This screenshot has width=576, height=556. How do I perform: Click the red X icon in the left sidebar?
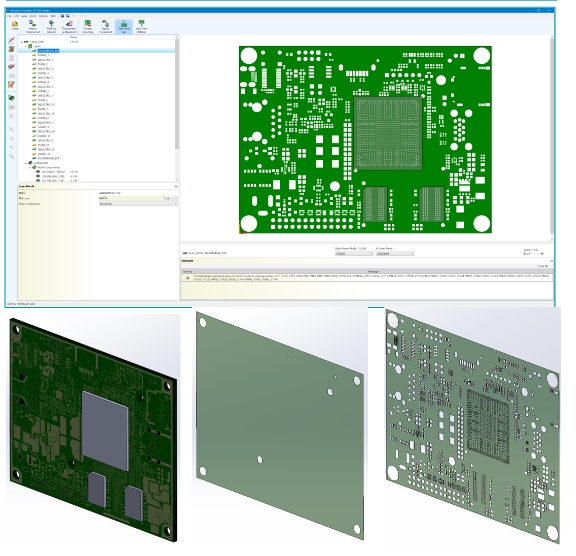pos(11,116)
